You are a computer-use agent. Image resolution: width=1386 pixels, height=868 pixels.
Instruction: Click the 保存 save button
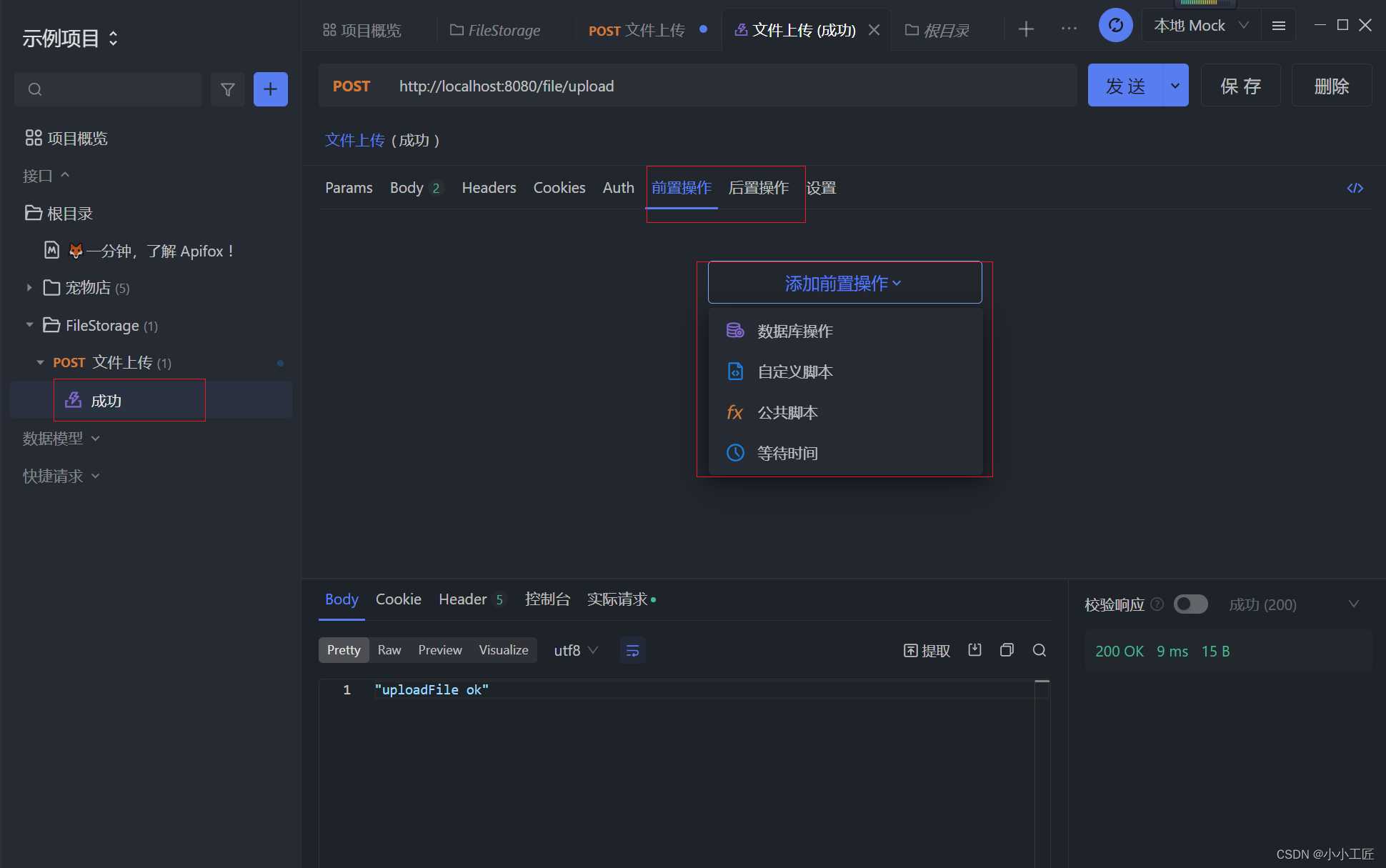1240,86
